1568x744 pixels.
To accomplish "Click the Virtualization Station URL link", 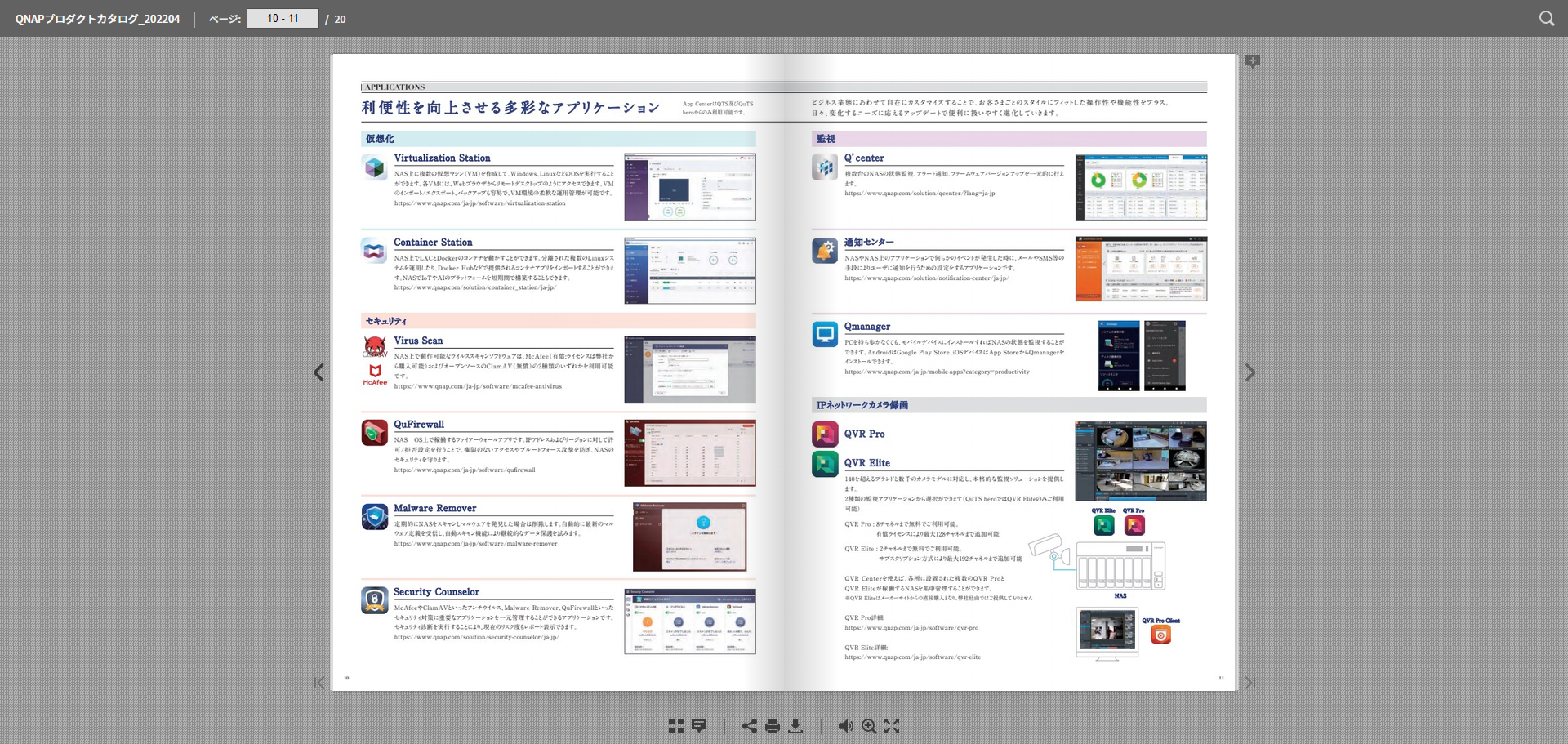I will pos(479,203).
